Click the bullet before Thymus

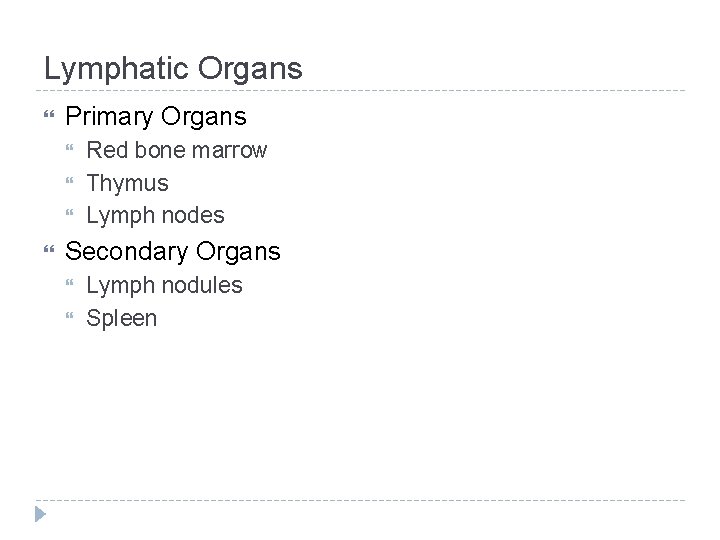coord(72,183)
